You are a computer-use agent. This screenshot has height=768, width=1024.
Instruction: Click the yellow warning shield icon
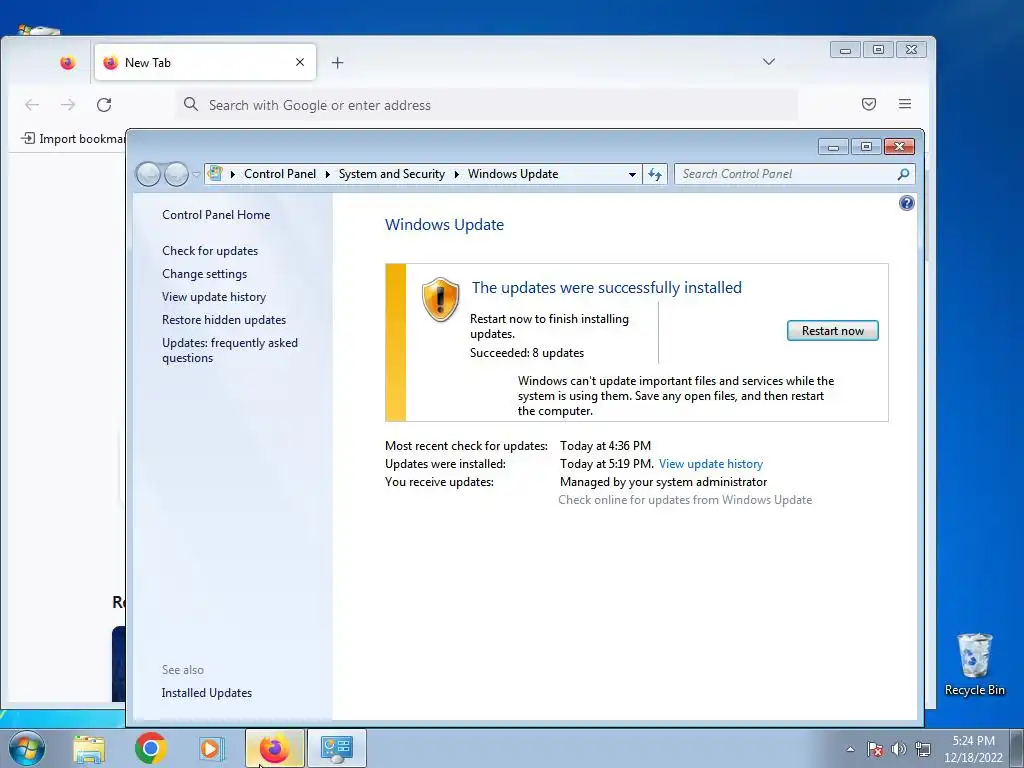(440, 299)
